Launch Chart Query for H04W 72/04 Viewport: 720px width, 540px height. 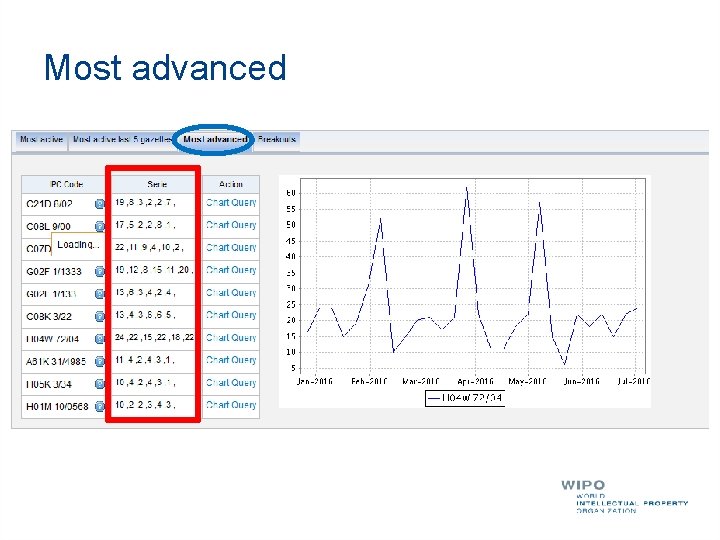(x=231, y=338)
